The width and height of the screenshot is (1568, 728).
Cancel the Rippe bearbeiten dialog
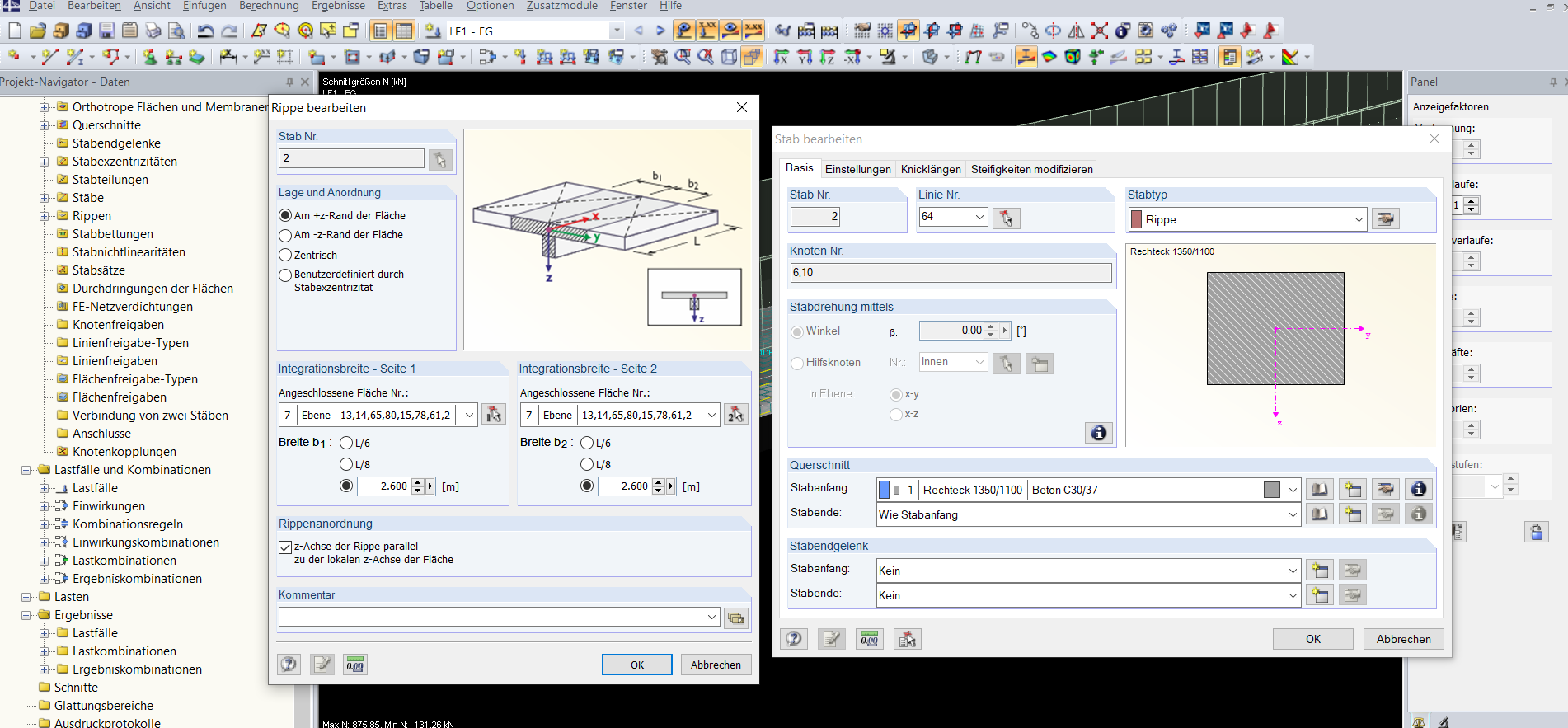[716, 665]
